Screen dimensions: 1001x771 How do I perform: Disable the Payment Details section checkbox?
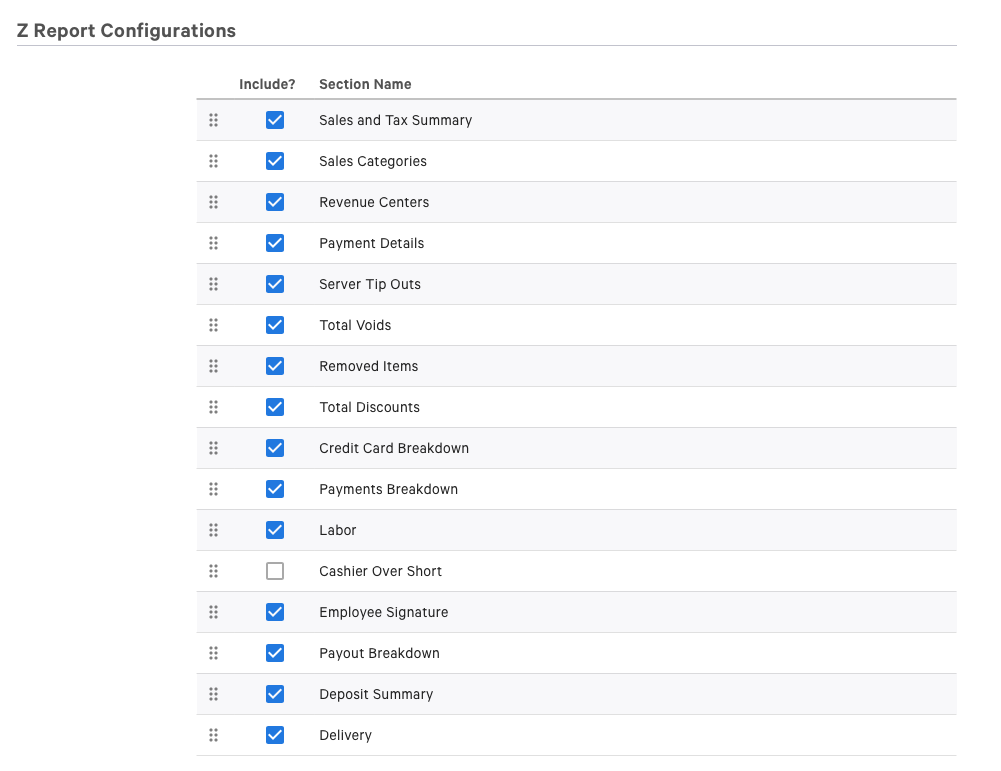pos(275,243)
